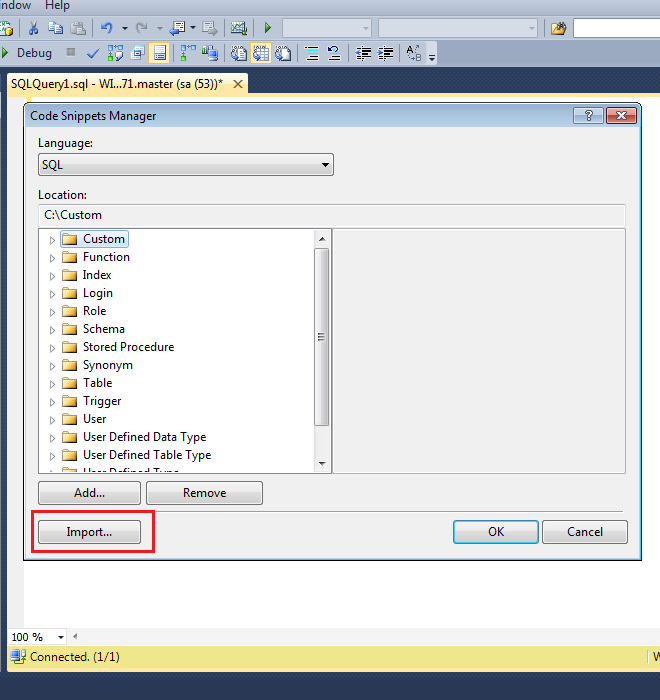Click the folder-search icon in top toolbar
The height and width of the screenshot is (700, 660).
559,28
